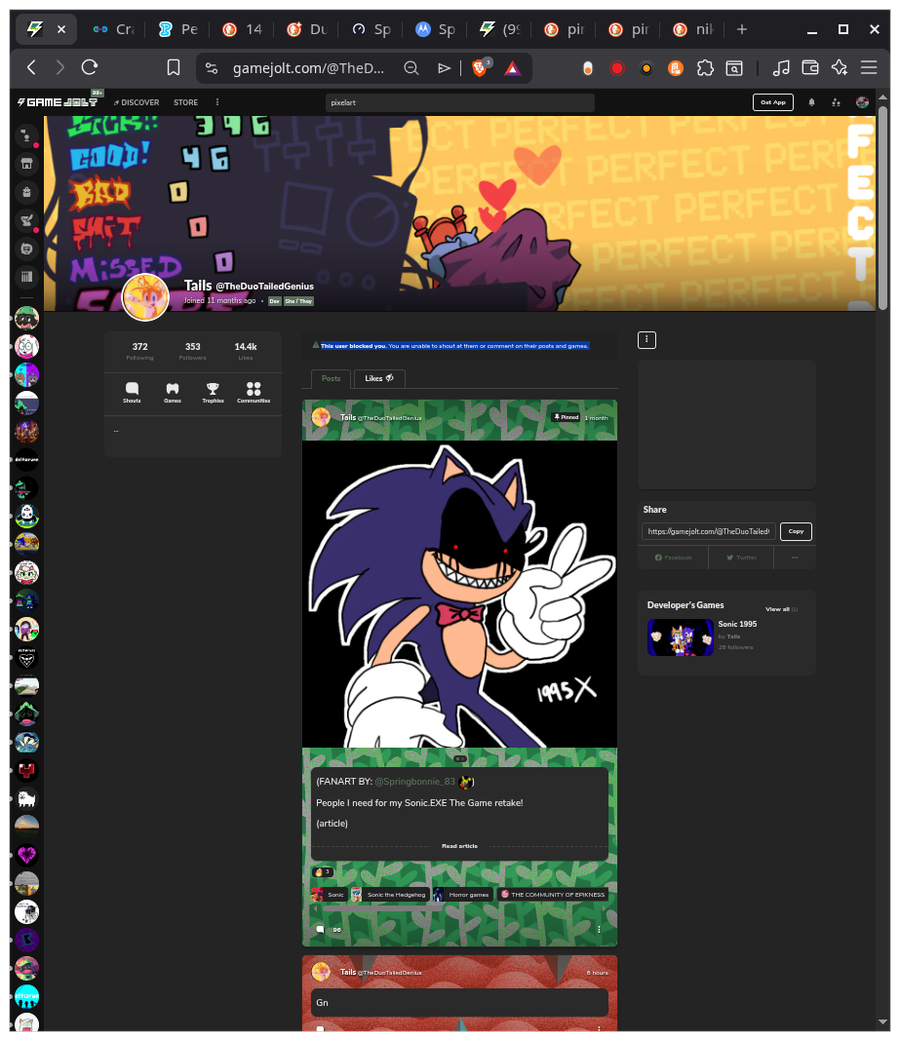Open the Horror games community tag
Viewport: 900px width, 1041px height.
click(463, 894)
